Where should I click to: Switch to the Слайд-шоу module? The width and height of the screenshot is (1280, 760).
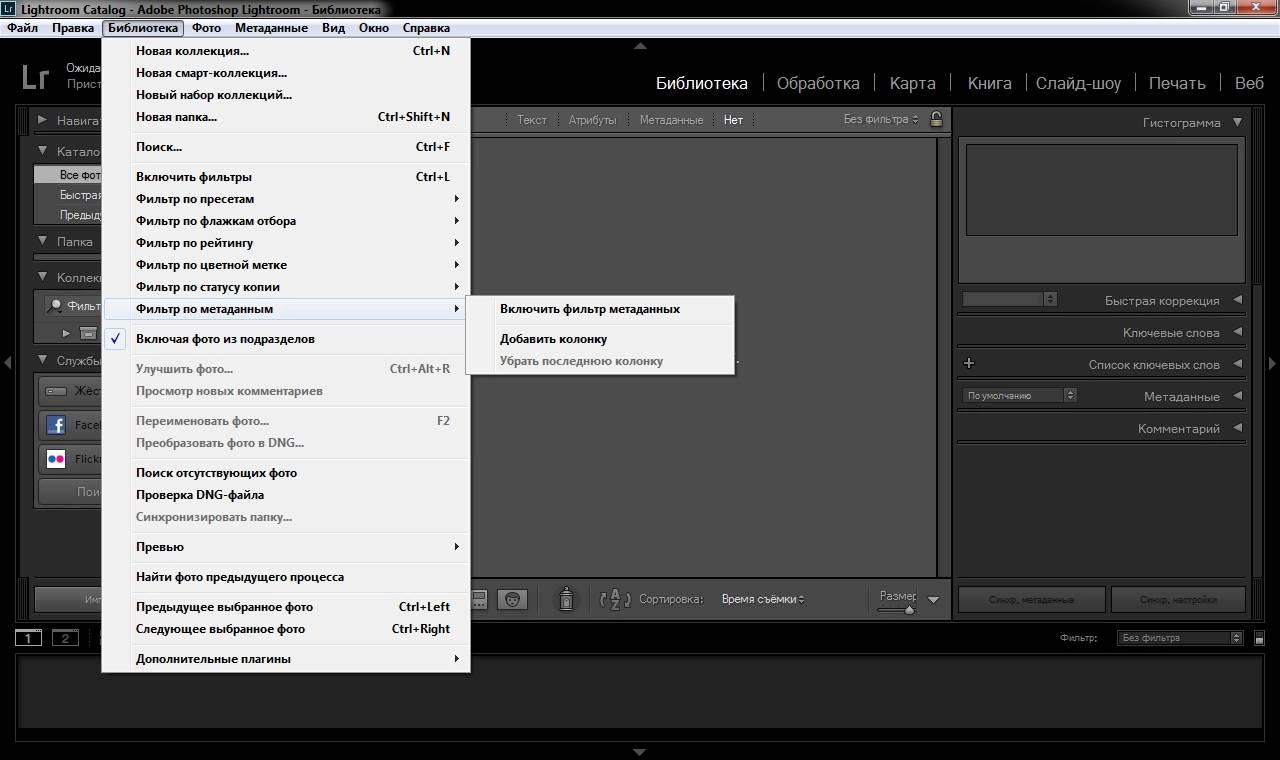[1078, 83]
